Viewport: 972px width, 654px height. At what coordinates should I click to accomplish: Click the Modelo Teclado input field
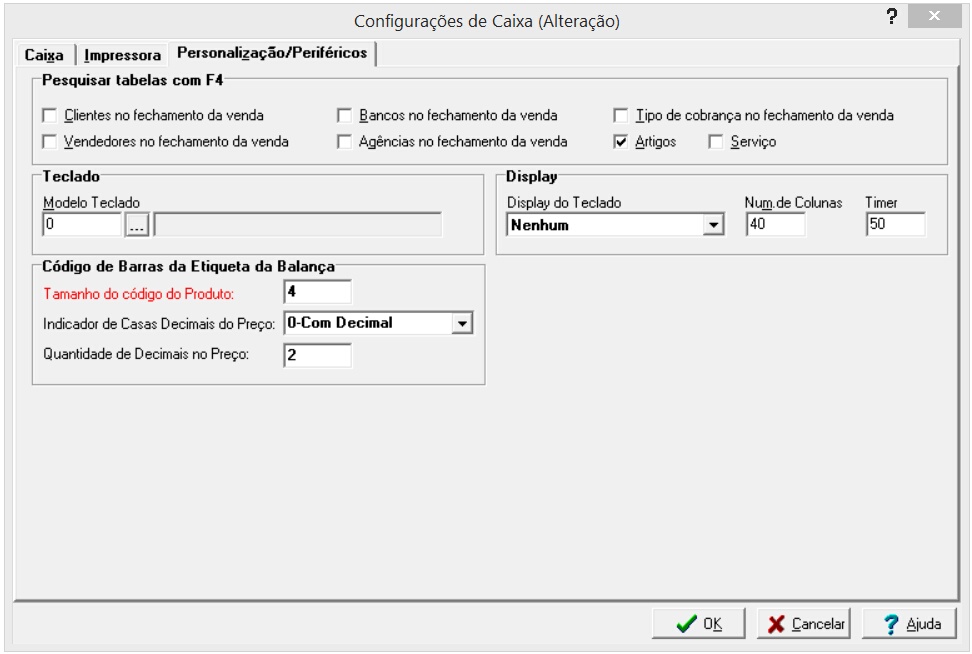point(82,224)
